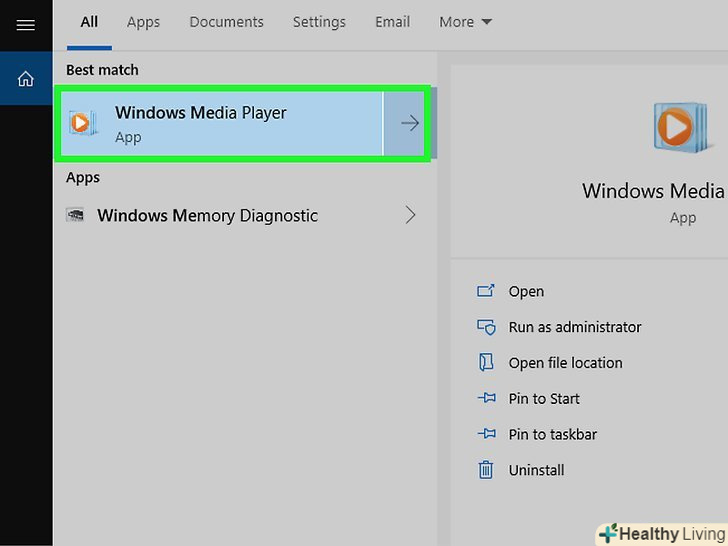Expand Windows Media Player result arrow
The image size is (728, 546).
[x=409, y=123]
